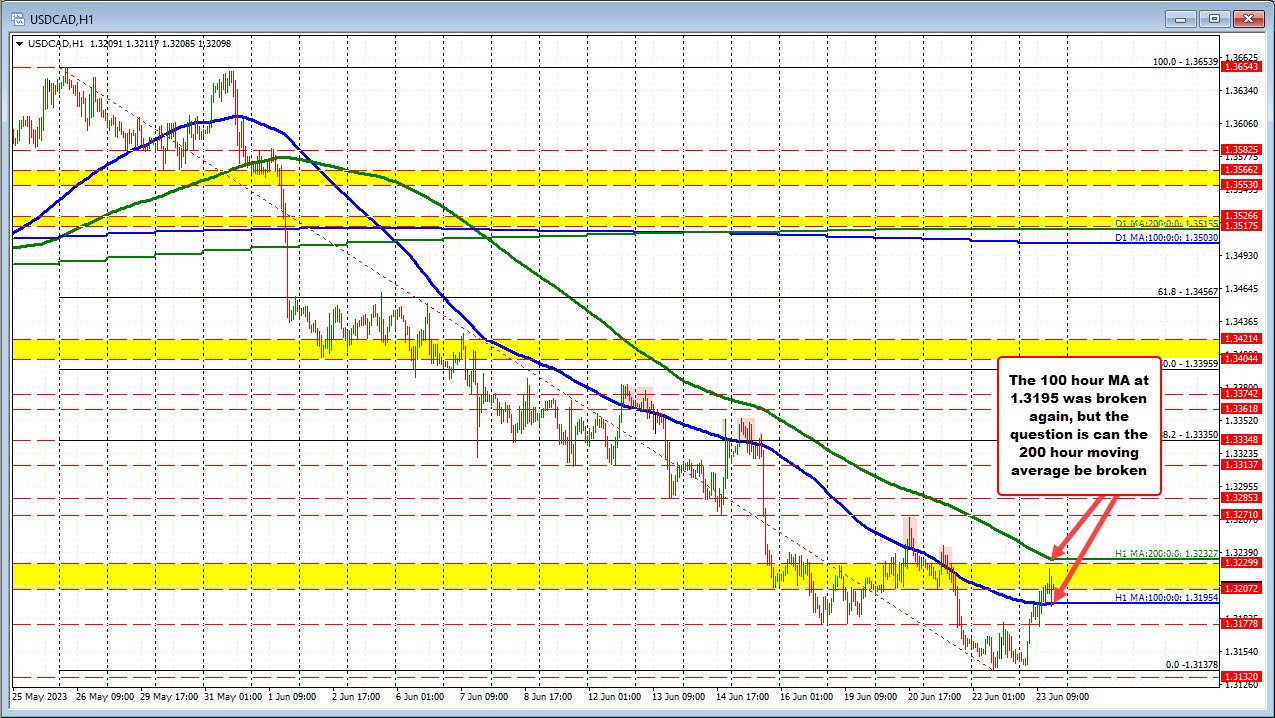Select the red annotation text box
The height and width of the screenshot is (718, 1275).
[x=1078, y=426]
